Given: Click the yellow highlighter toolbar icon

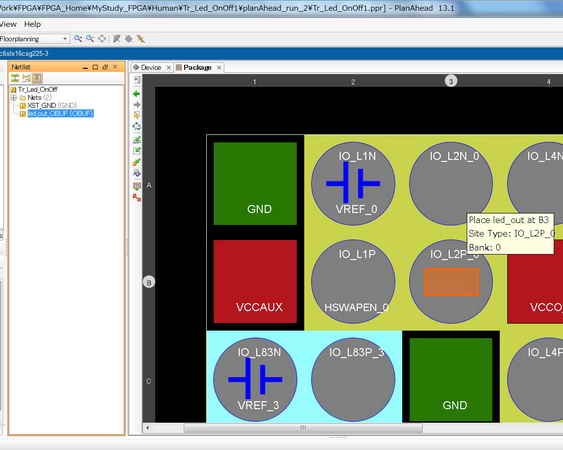Looking at the screenshot, I should 140,38.
